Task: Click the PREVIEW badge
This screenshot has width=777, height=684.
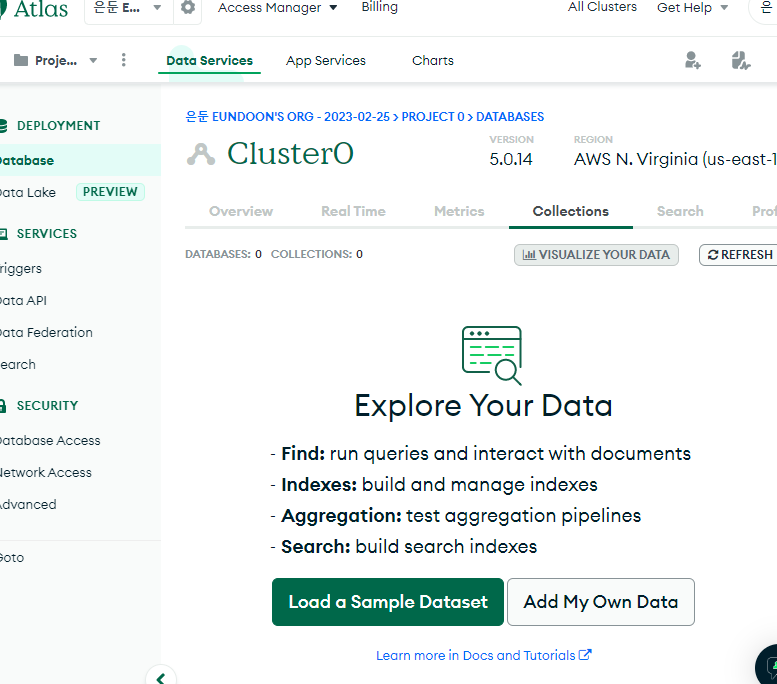Action: 110,192
